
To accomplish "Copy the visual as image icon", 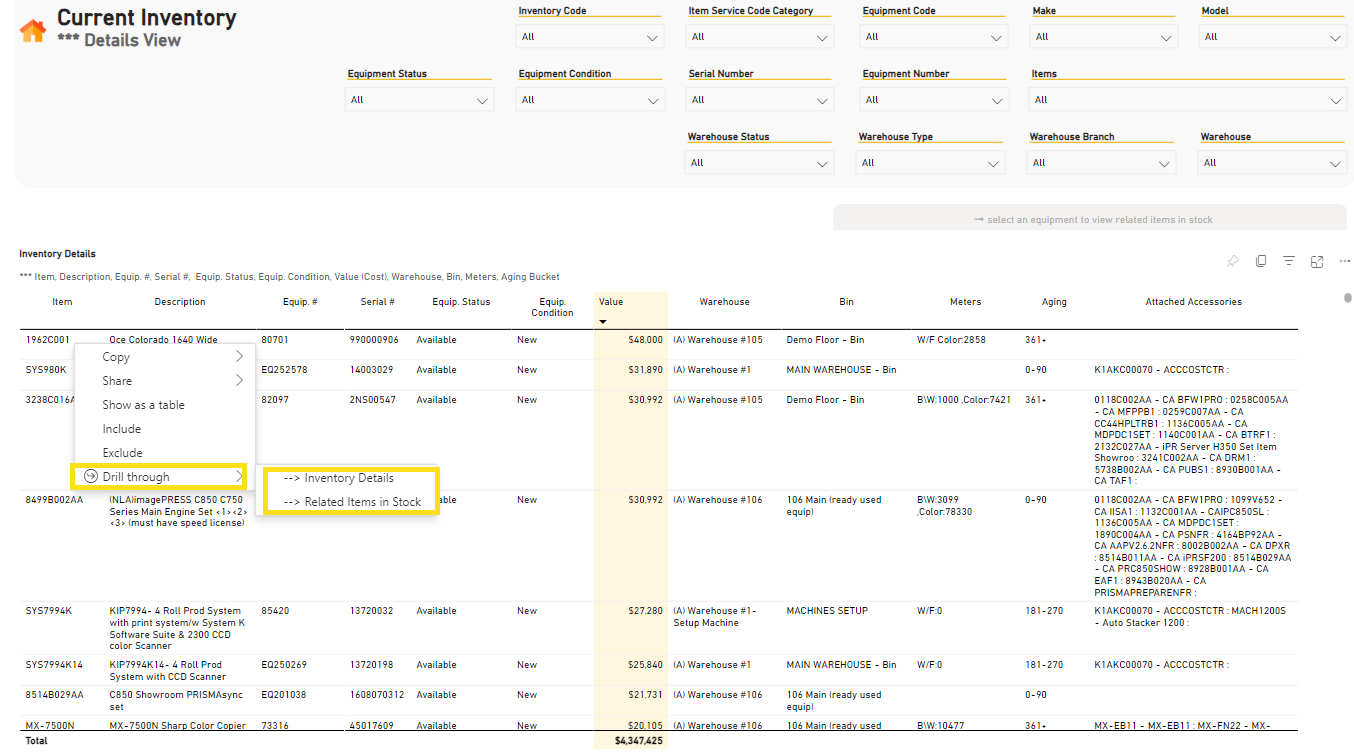I will pyautogui.click(x=1261, y=261).
